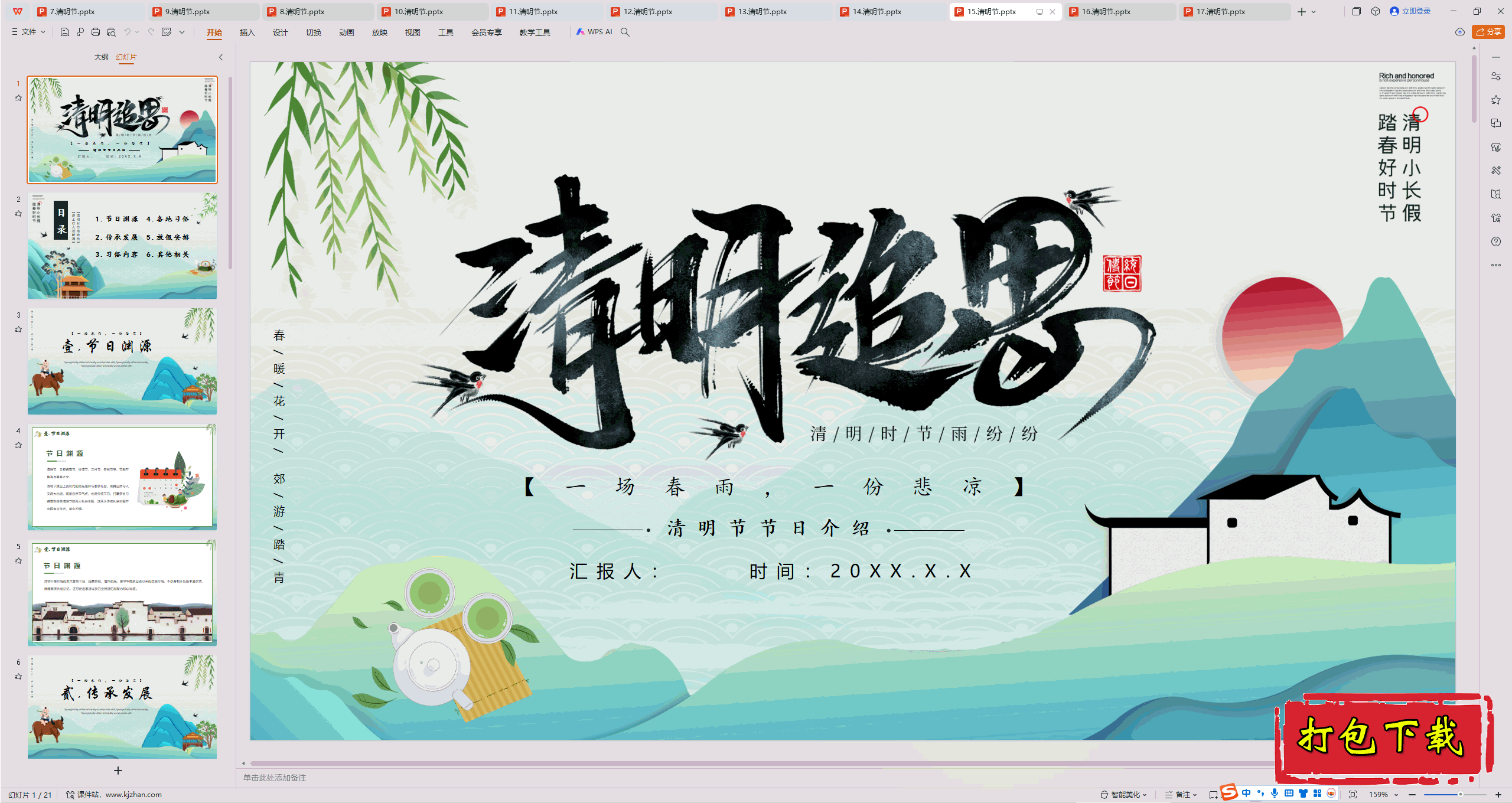Click the WPS AI button

[594, 32]
